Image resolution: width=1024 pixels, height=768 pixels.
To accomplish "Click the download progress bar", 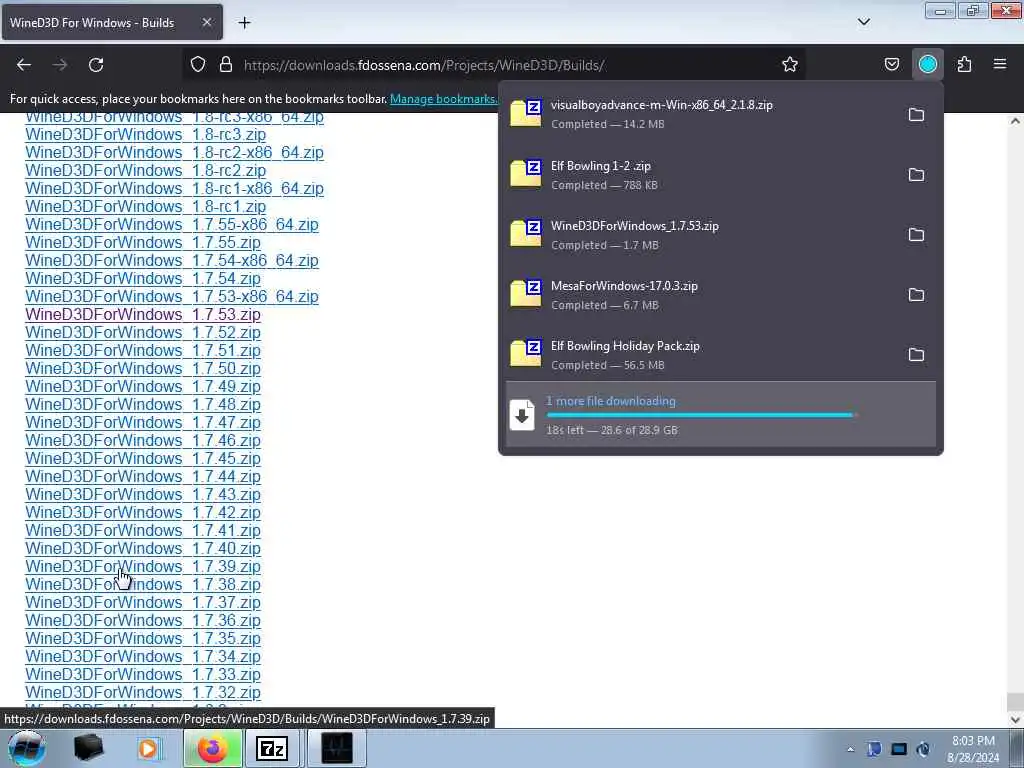I will click(x=701, y=415).
